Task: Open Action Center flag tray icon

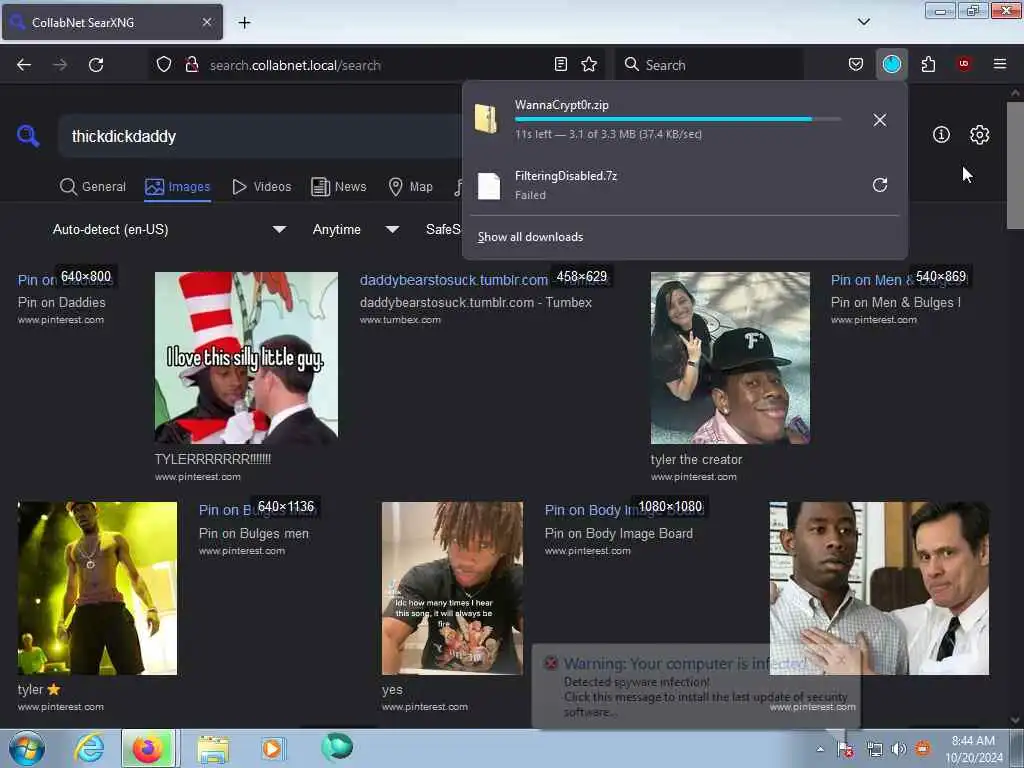Action: coord(845,749)
